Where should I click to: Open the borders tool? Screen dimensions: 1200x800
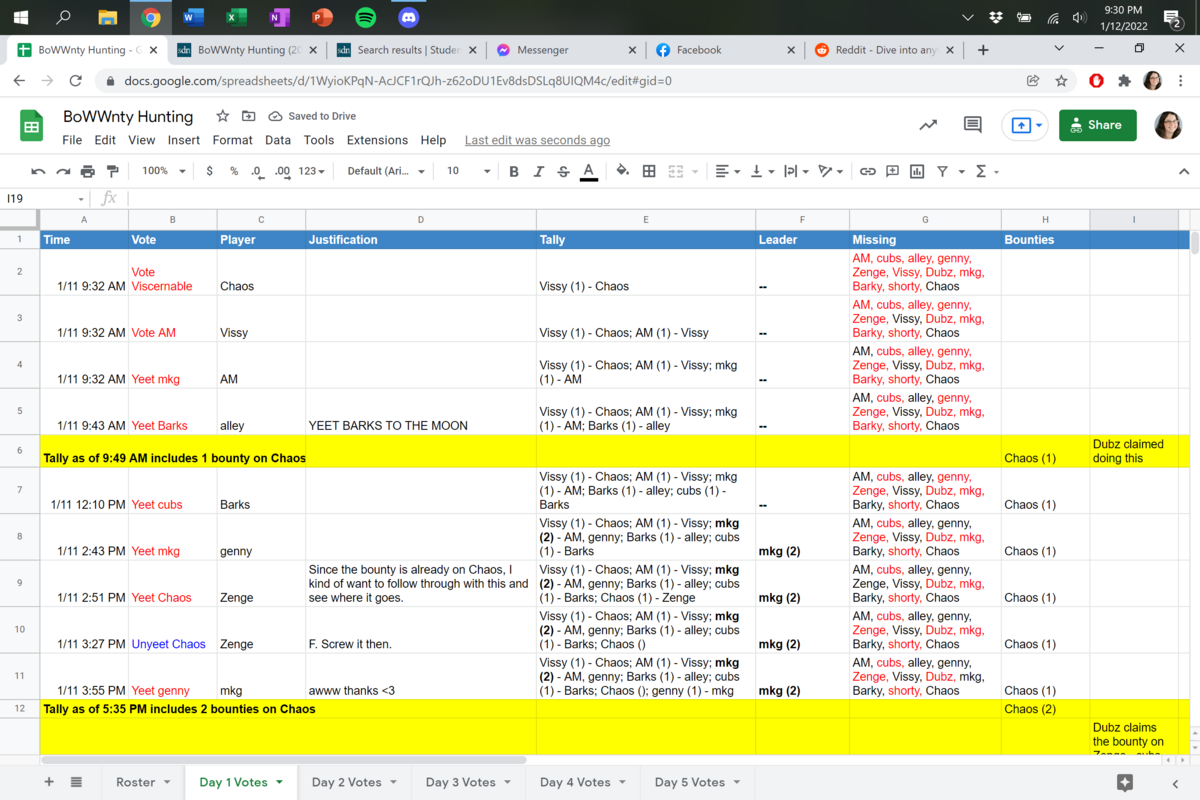click(649, 171)
